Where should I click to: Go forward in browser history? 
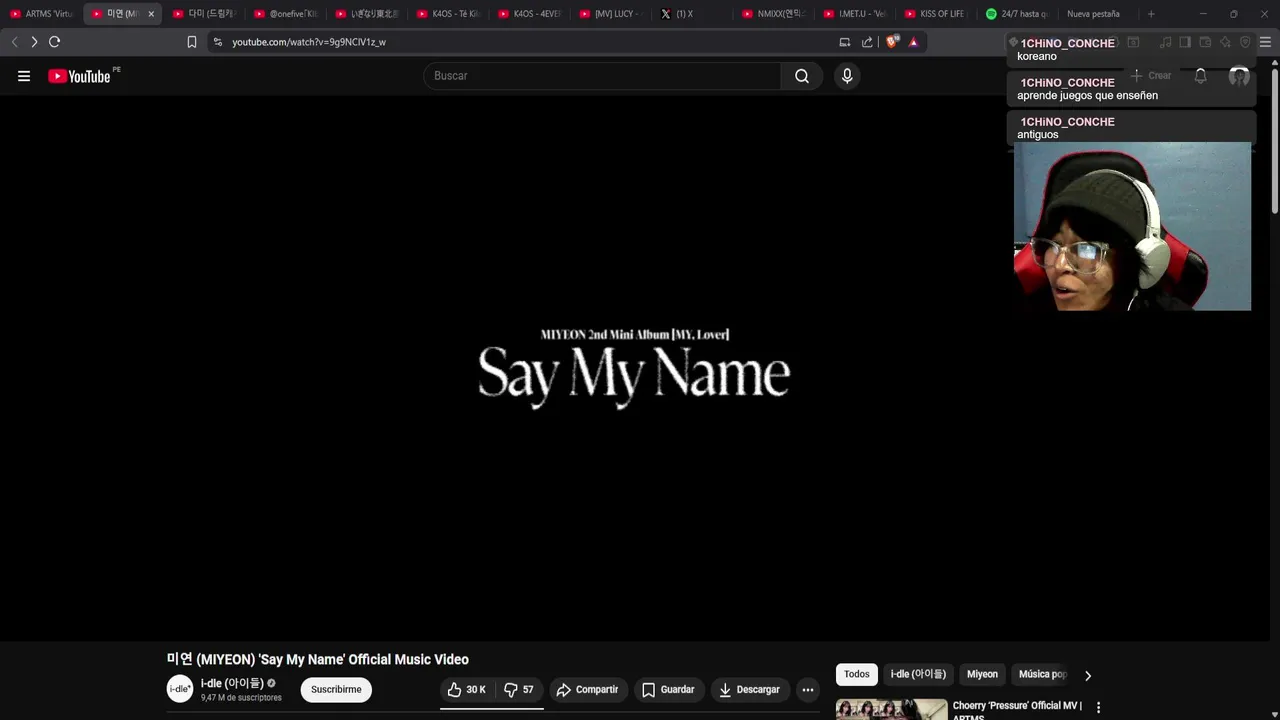(34, 42)
